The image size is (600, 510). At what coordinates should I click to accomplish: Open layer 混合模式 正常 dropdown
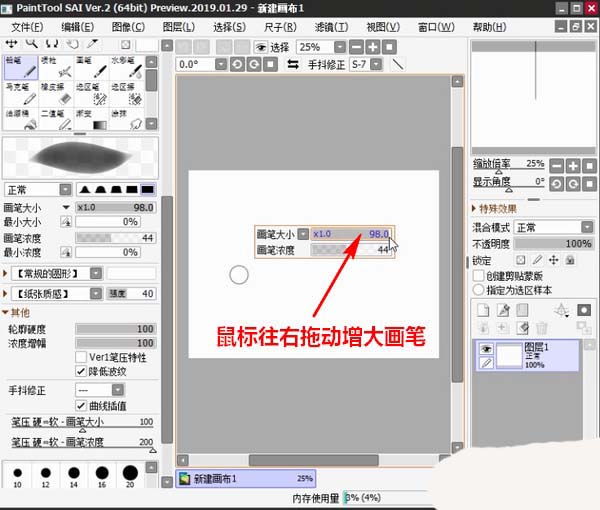[x=553, y=227]
